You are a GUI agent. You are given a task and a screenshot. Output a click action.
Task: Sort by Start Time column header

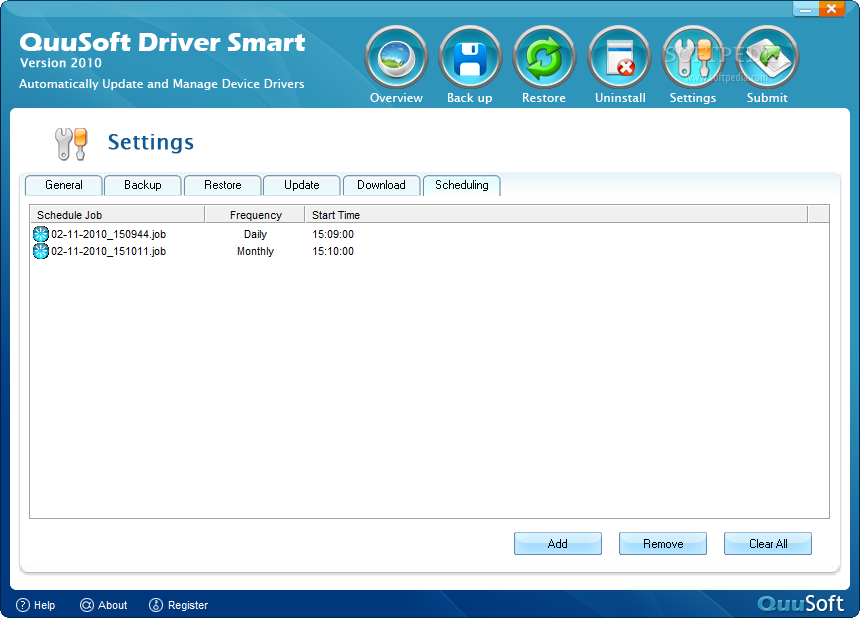tap(556, 215)
